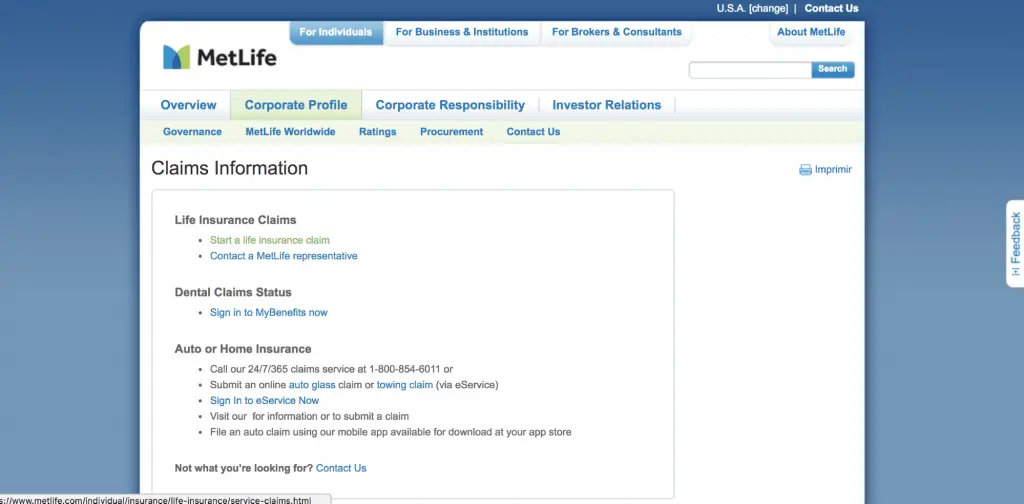Open the auto glass claim link
Viewport: 1024px width, 504px height.
[312, 385]
